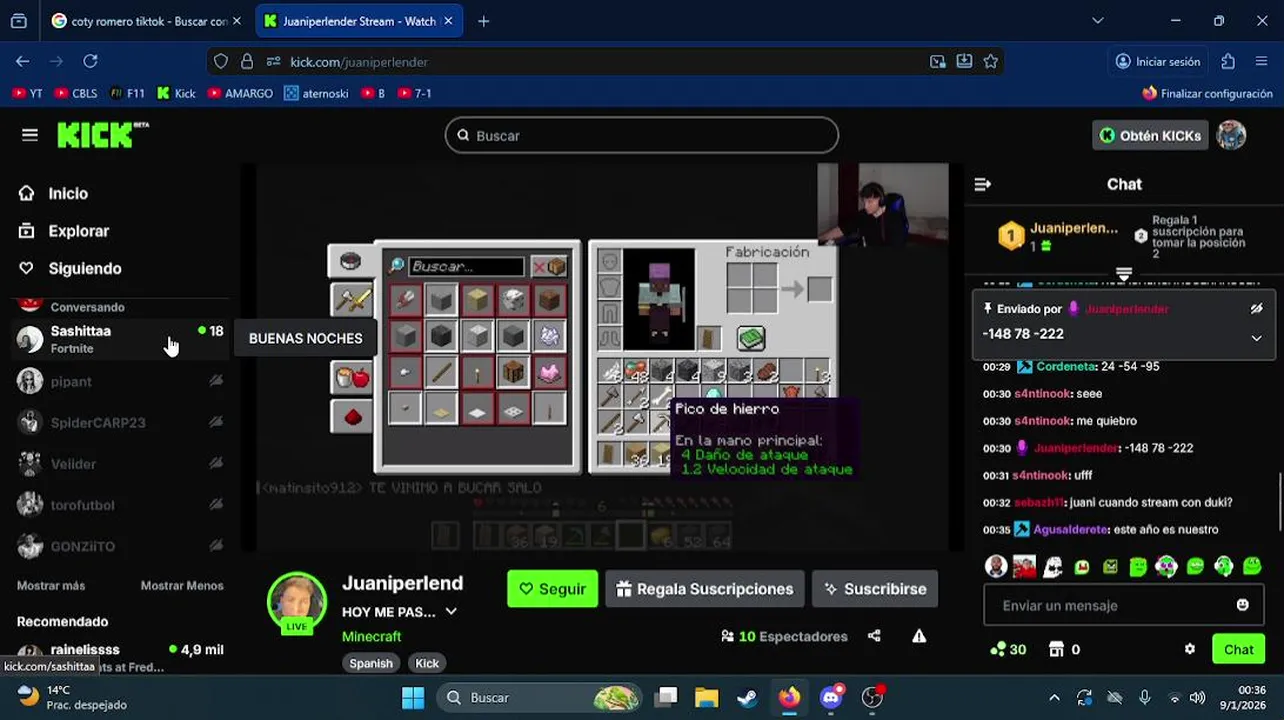Click username Agusalderete in chat
This screenshot has width=1284, height=720.
point(1070,529)
